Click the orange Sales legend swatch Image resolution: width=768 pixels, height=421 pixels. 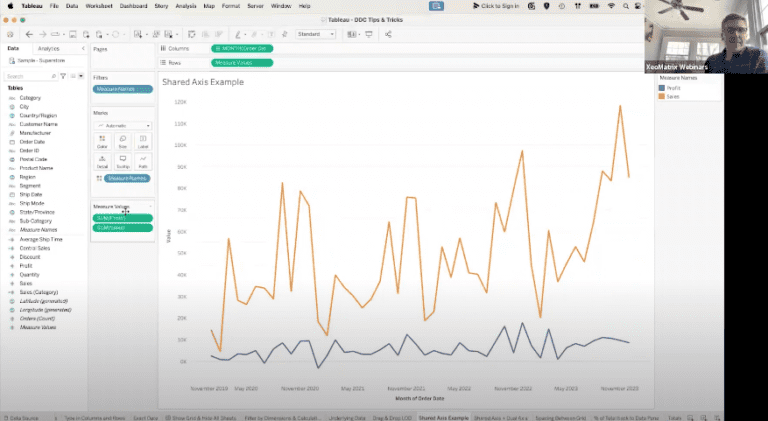(x=662, y=96)
